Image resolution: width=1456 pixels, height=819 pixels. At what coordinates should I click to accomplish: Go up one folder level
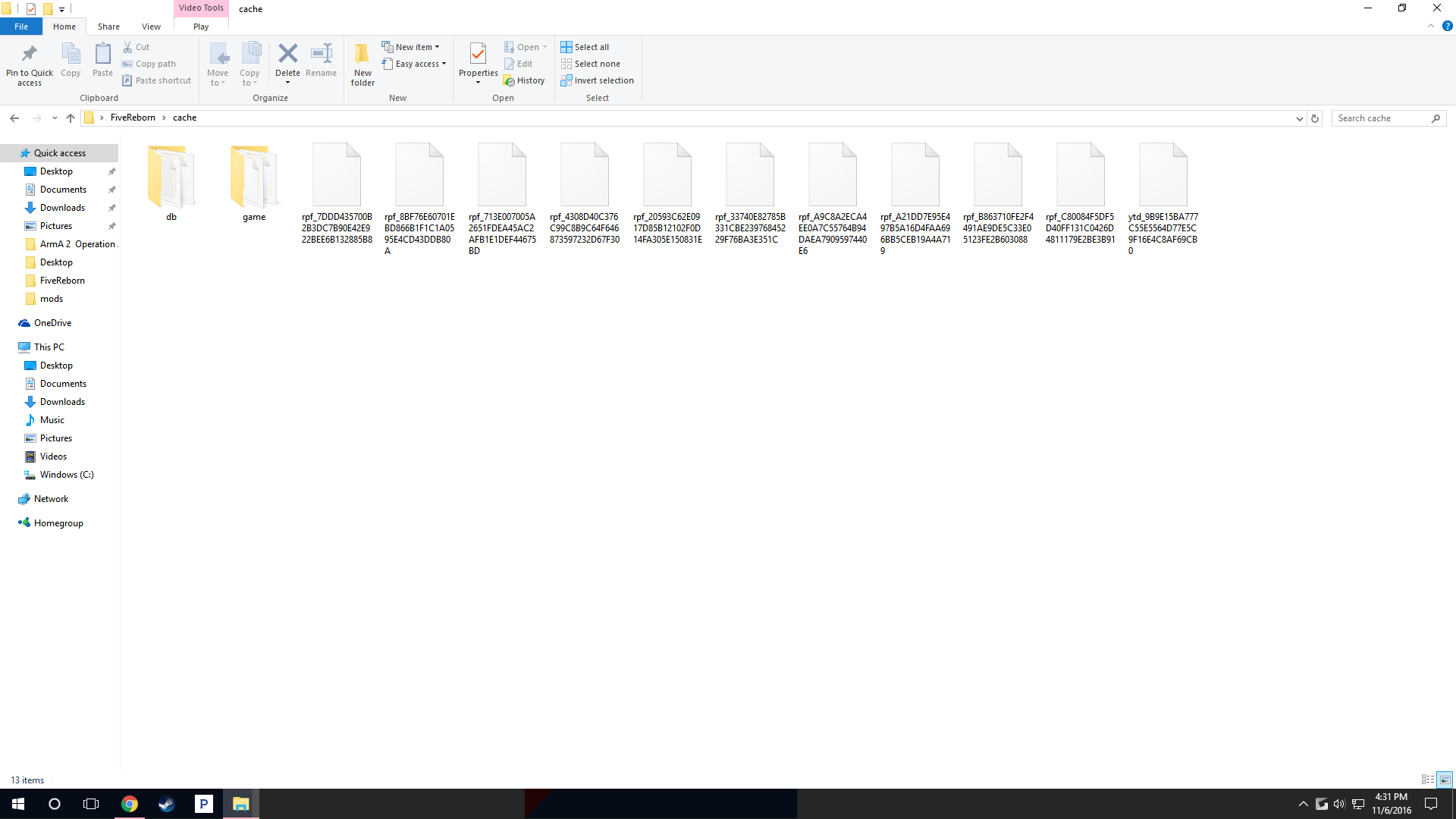point(71,118)
